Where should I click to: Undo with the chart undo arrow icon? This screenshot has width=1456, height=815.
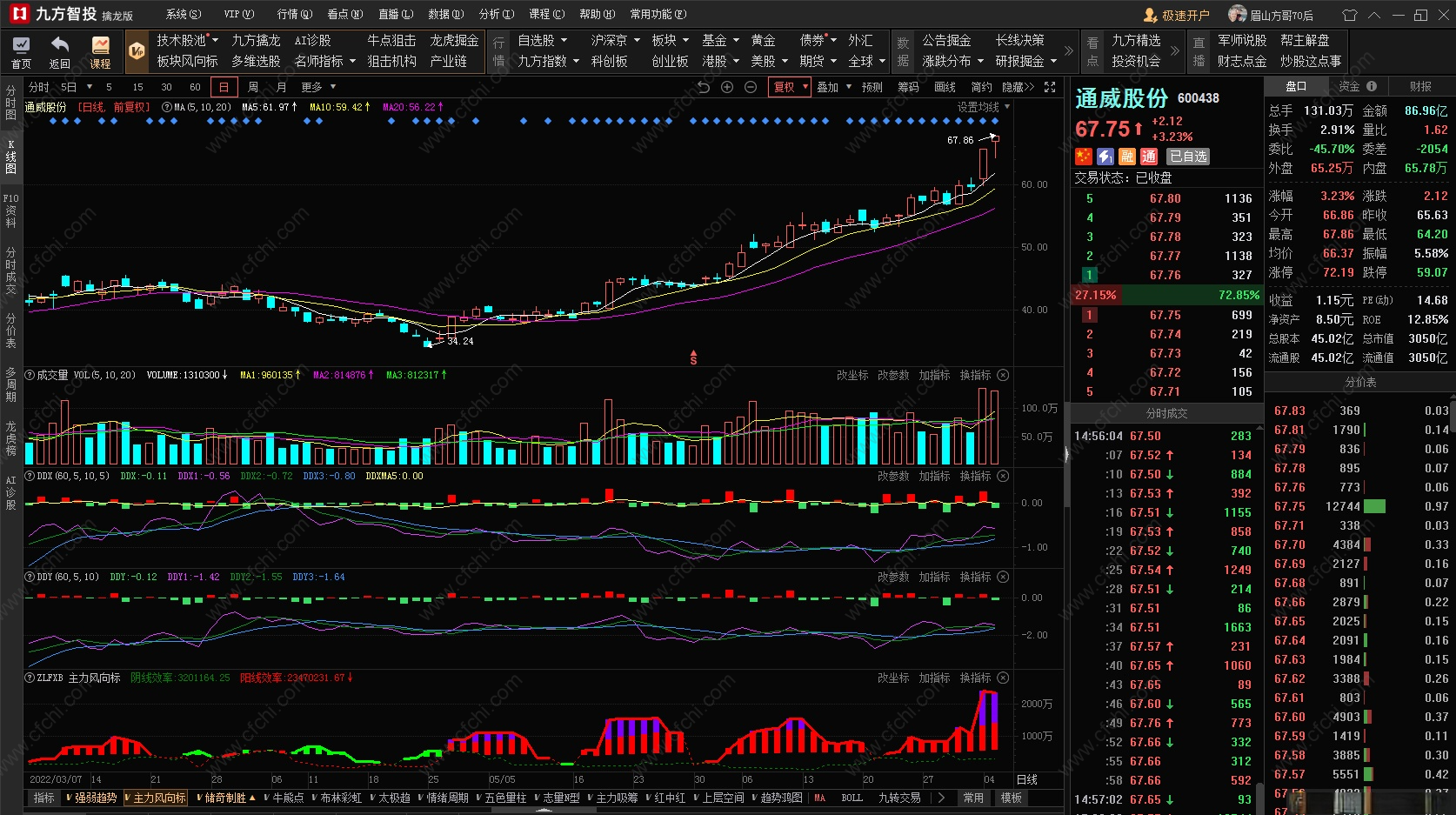[x=704, y=87]
